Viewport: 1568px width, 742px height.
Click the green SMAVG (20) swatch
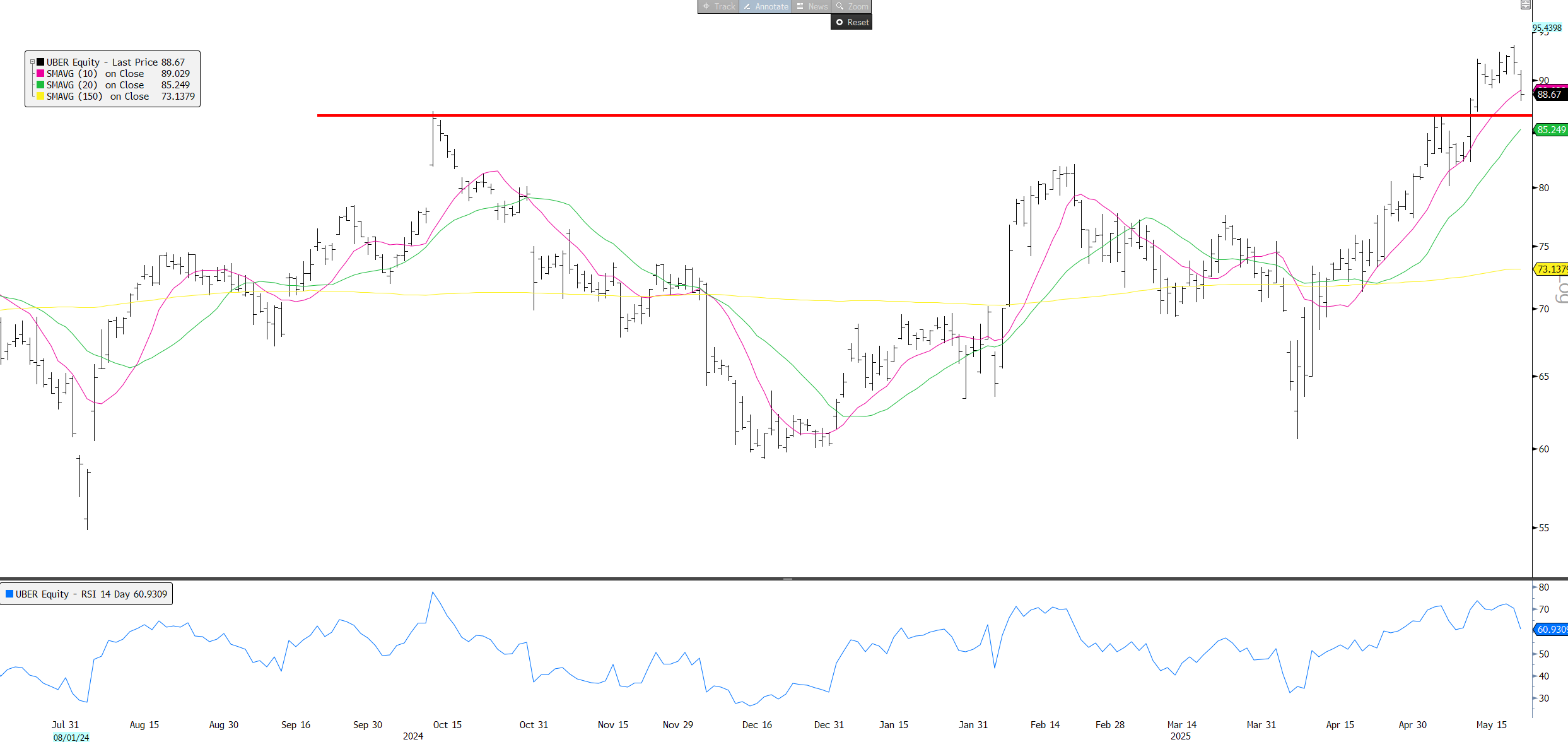(x=40, y=85)
